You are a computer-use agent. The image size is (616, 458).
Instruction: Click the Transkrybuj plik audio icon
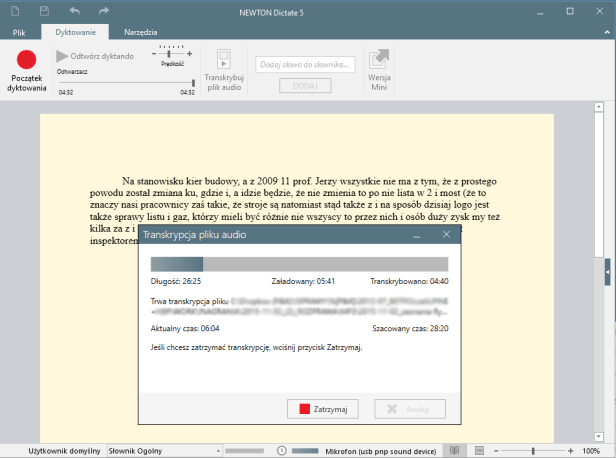coord(224,59)
